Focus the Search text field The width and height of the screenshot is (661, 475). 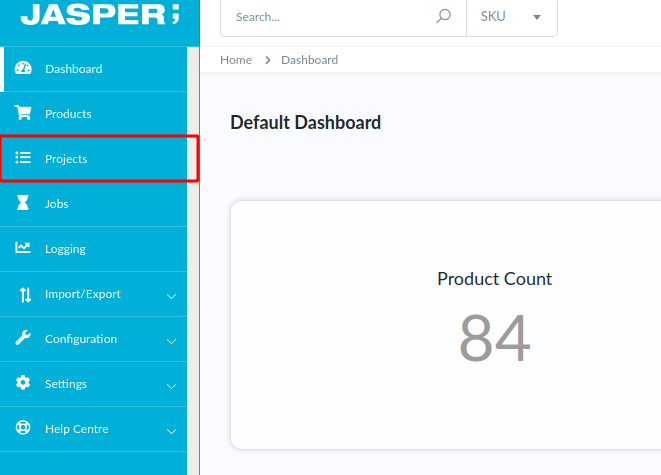pos(330,17)
